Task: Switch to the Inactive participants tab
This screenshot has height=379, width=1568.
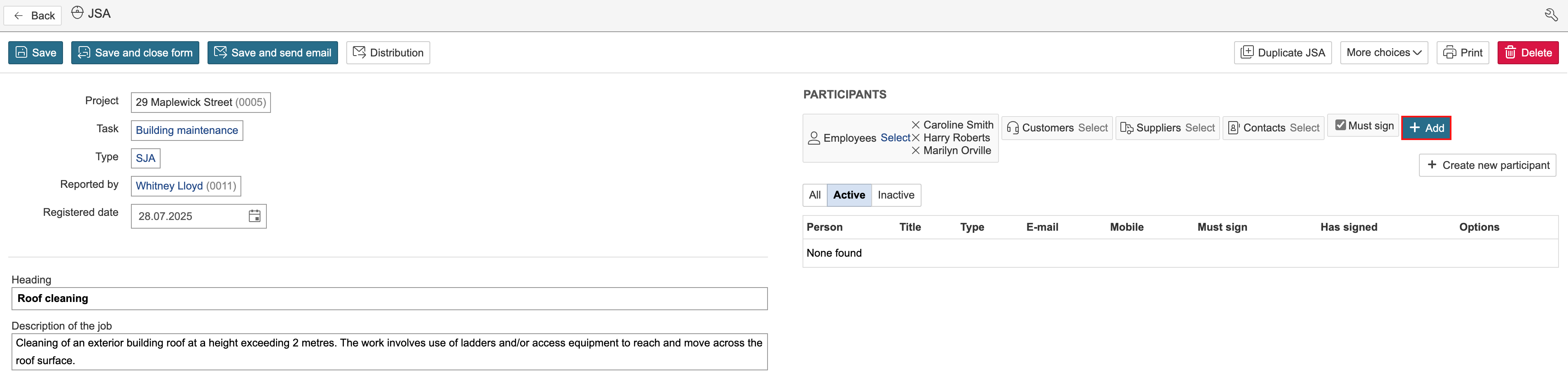Action: pyautogui.click(x=896, y=195)
